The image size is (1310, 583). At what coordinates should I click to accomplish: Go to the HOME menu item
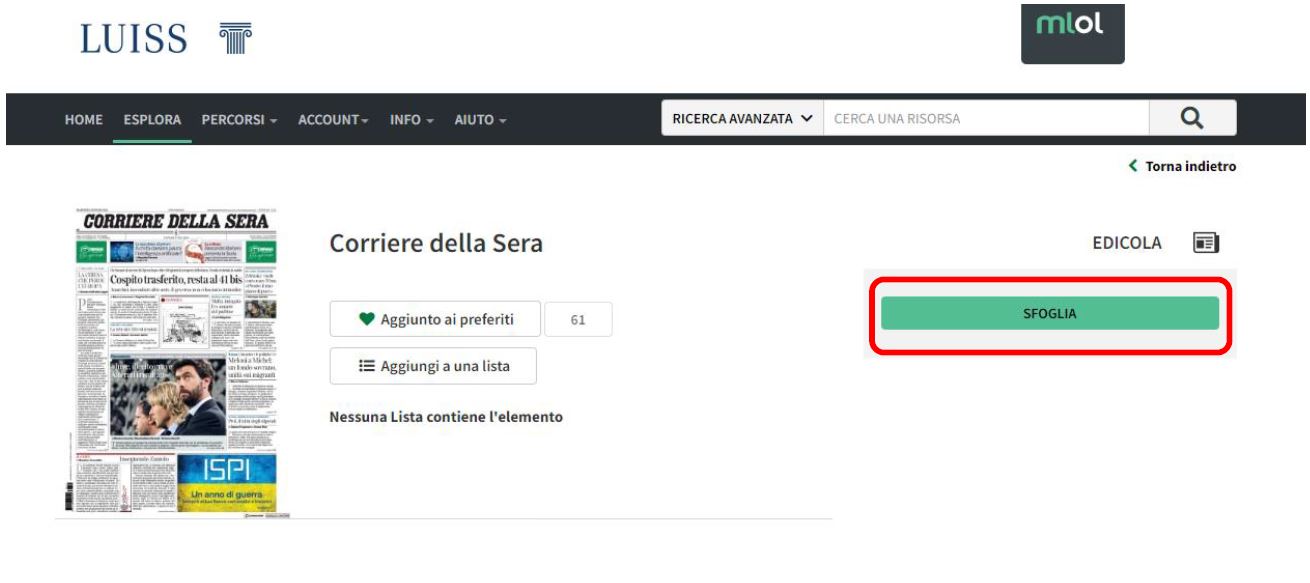pos(84,119)
